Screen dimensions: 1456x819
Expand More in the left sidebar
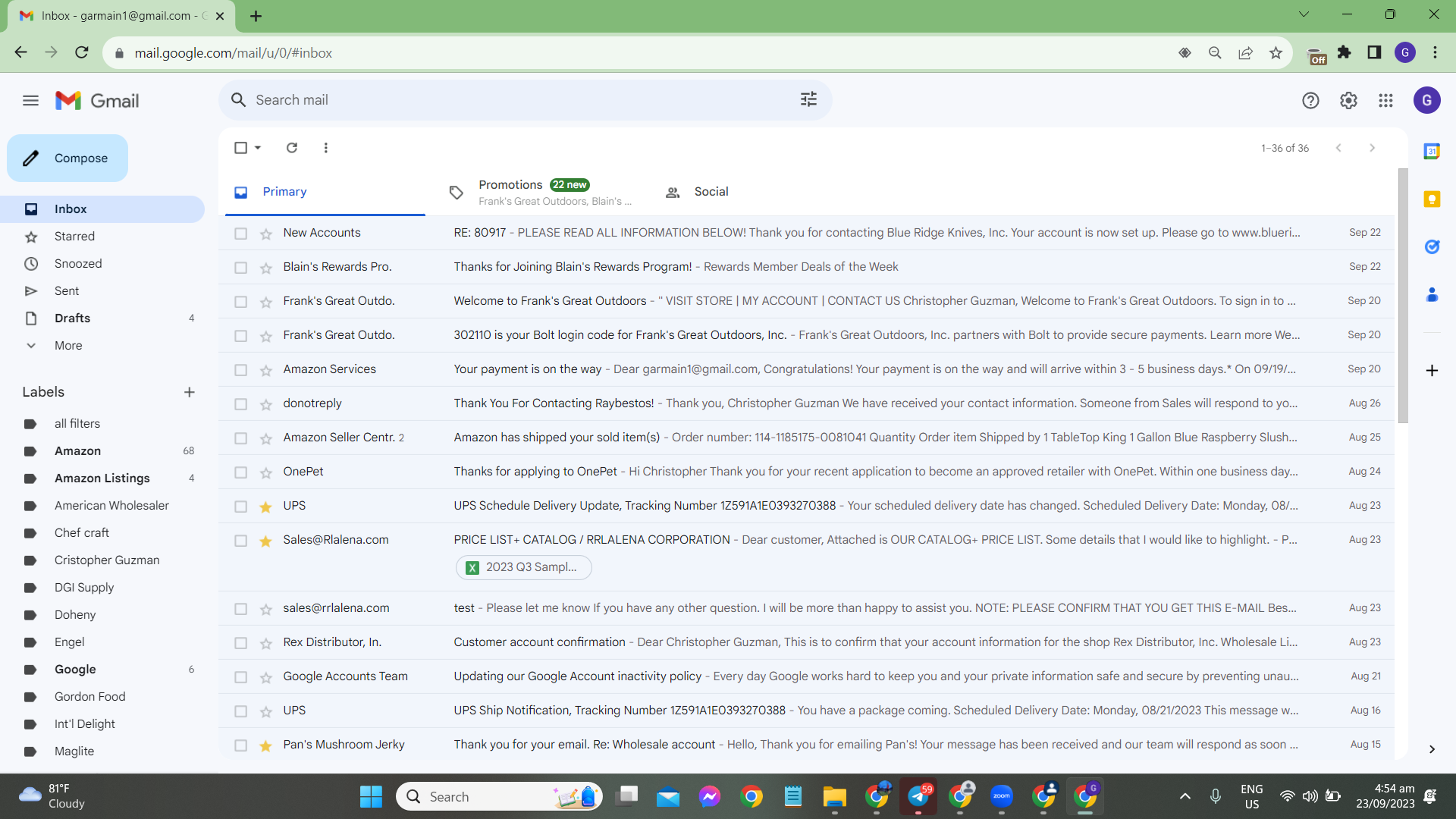67,345
